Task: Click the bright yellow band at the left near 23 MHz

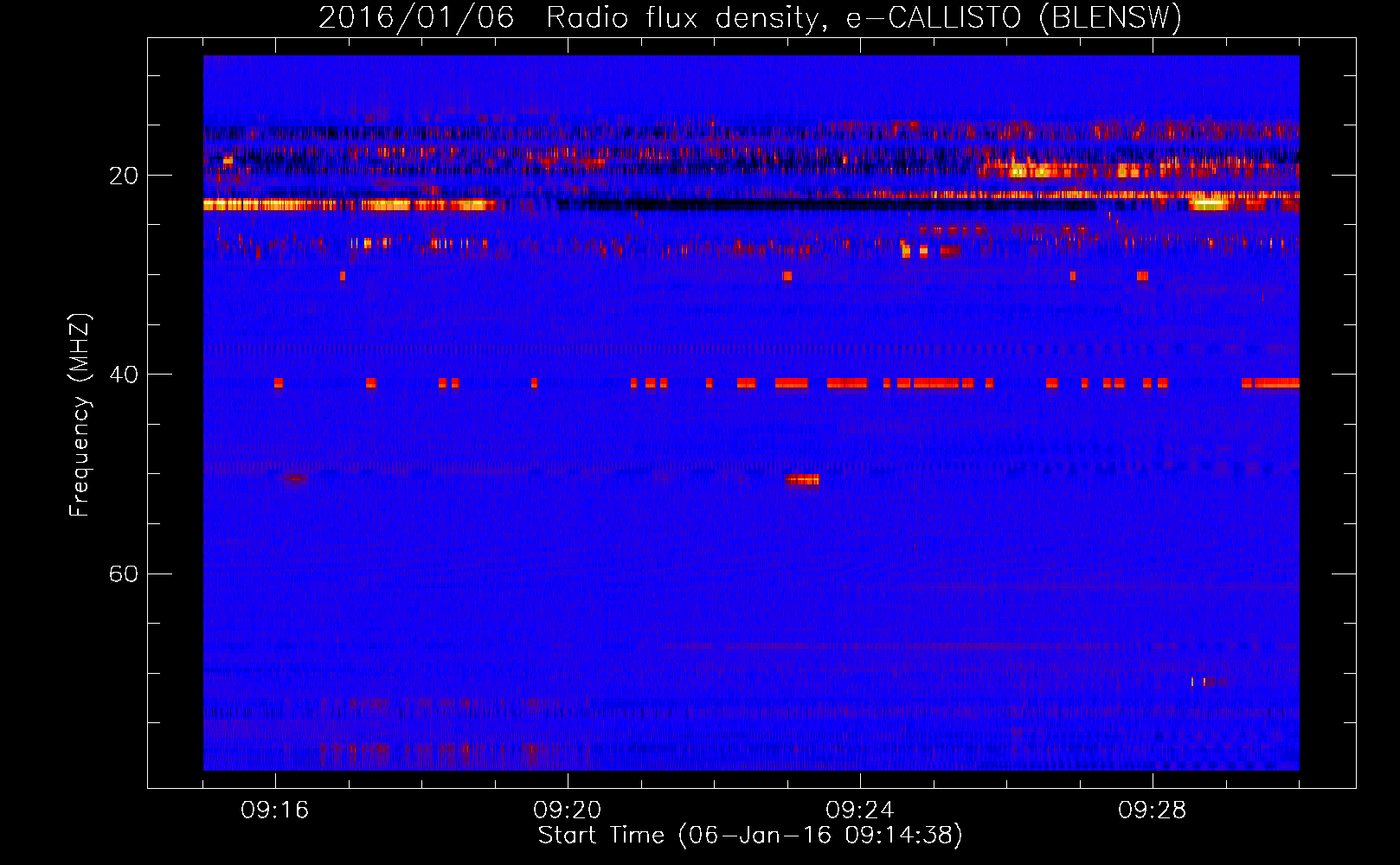Action: point(350,205)
